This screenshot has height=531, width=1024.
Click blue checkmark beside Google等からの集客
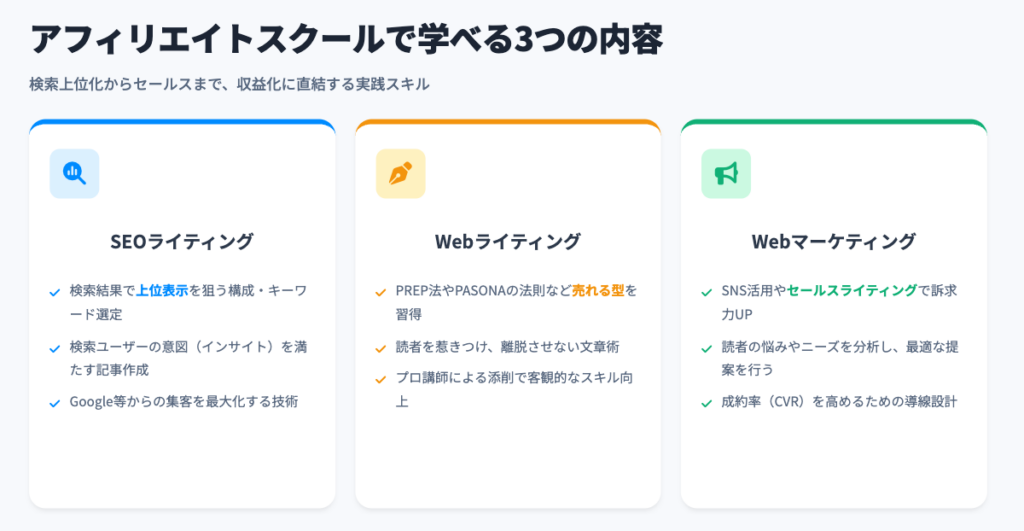(x=55, y=404)
